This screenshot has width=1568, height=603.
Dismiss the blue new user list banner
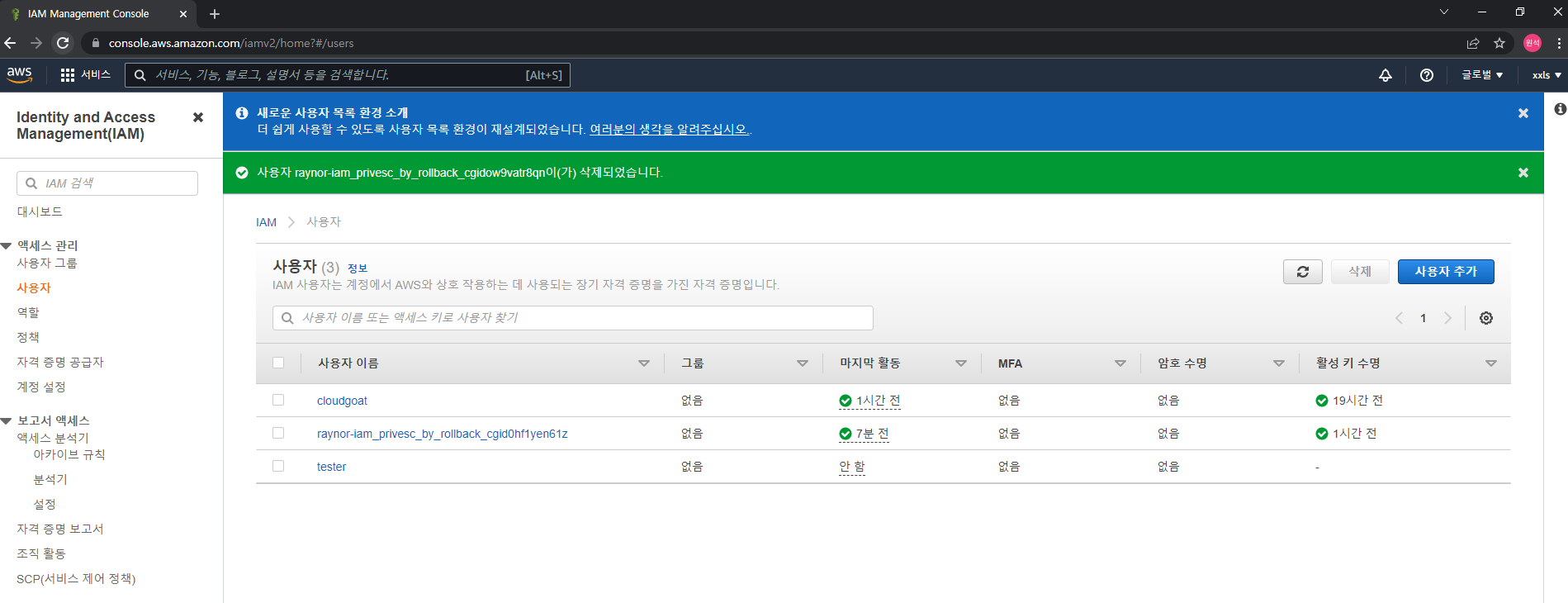click(1523, 113)
